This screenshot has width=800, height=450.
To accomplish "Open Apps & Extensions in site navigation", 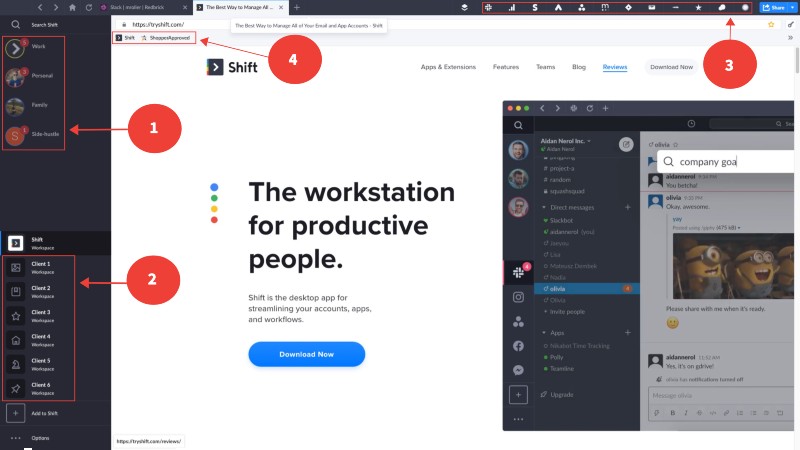I will [x=448, y=67].
